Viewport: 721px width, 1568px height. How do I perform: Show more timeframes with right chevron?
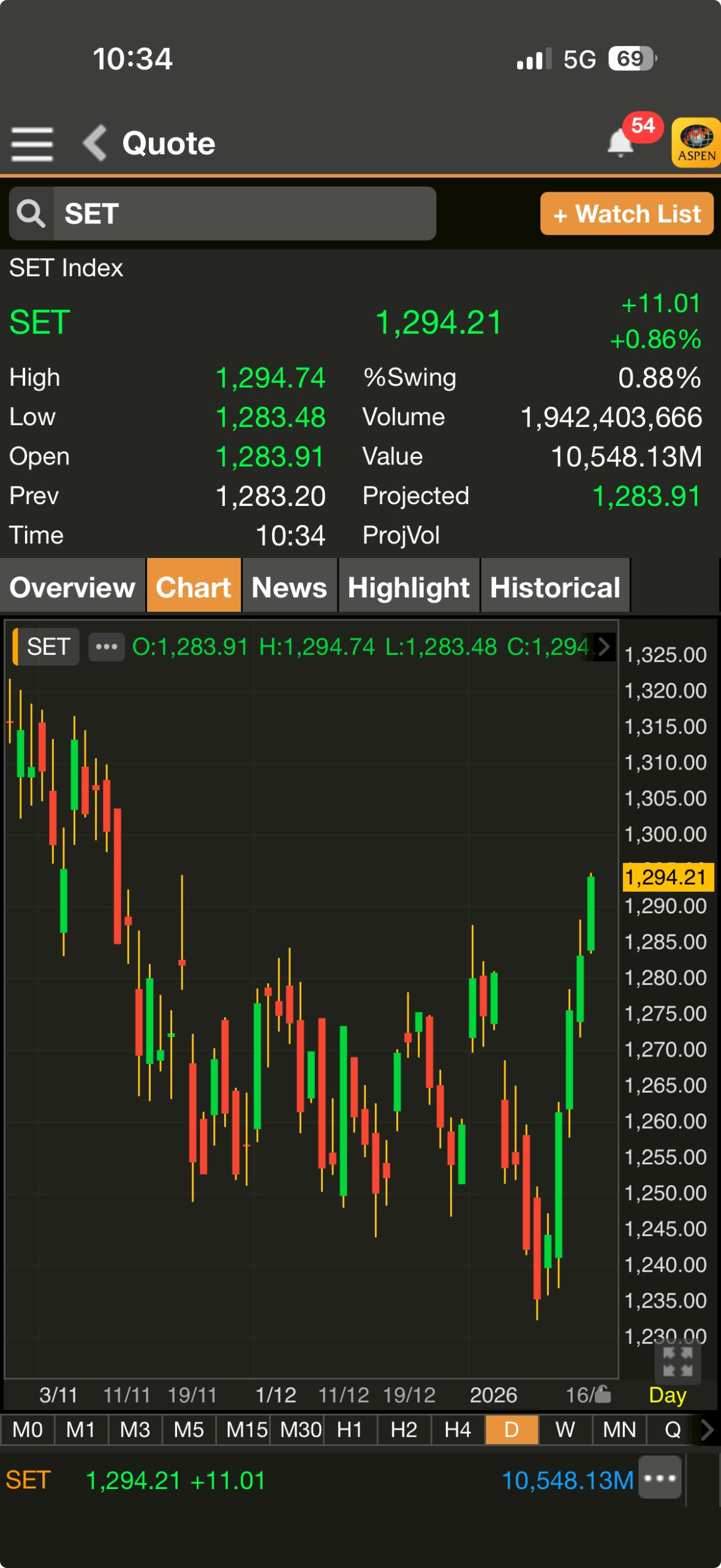click(706, 1430)
